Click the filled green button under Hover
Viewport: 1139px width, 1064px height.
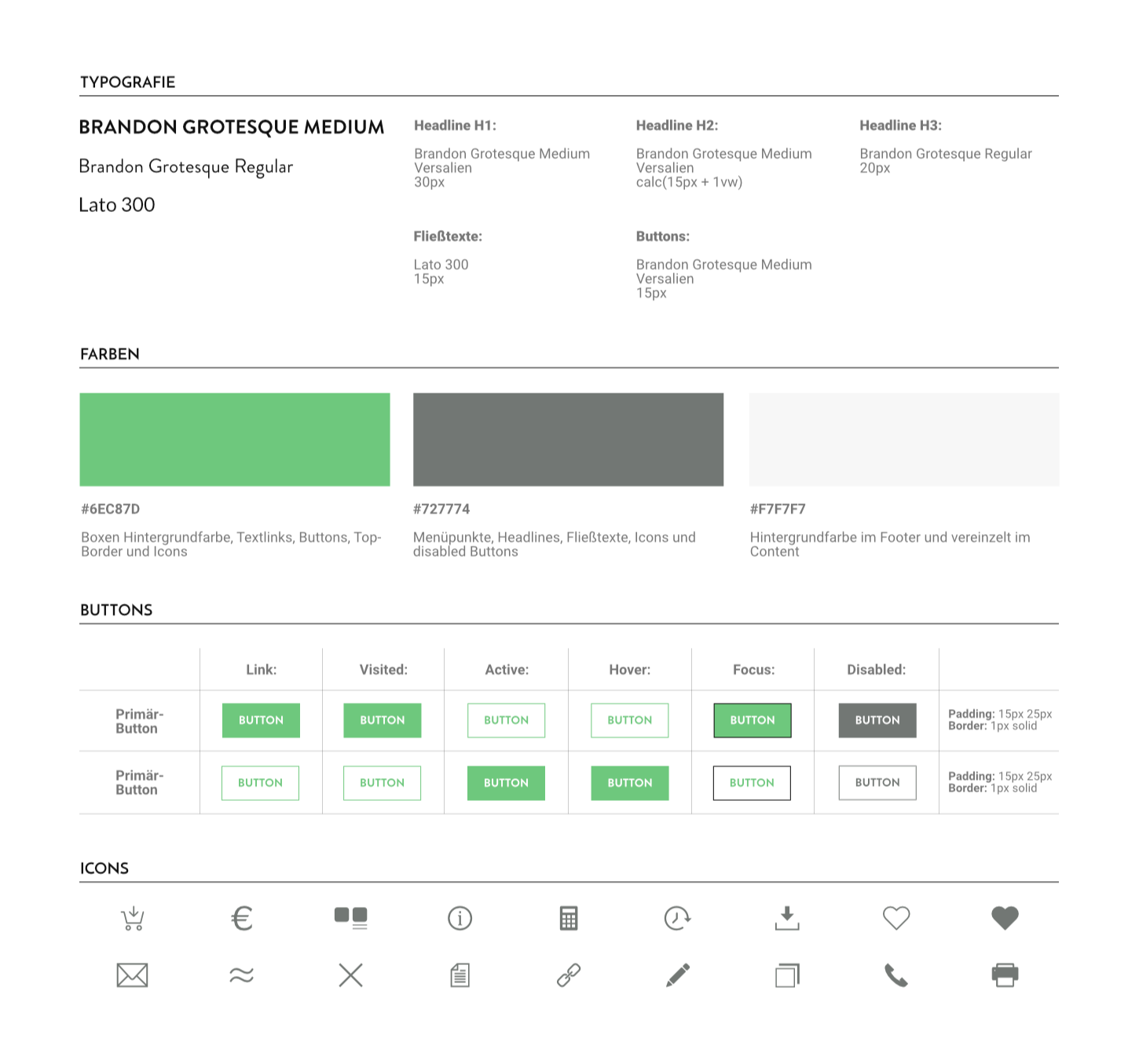click(x=629, y=783)
